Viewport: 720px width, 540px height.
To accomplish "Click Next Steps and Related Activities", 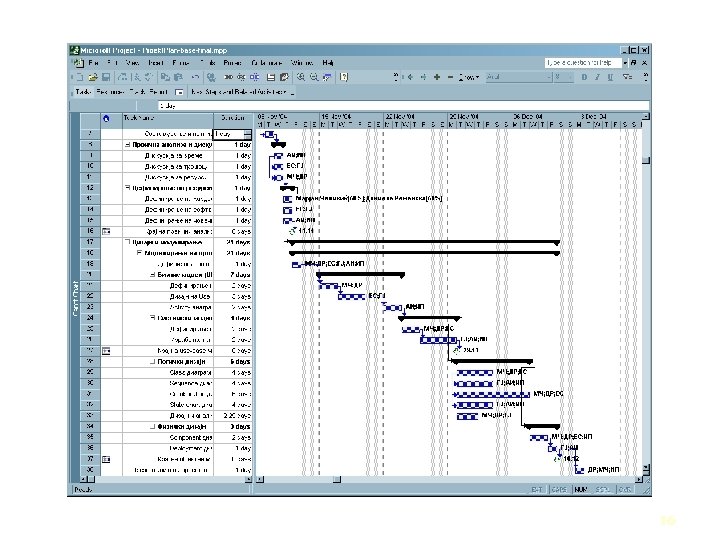I will tap(239, 92).
